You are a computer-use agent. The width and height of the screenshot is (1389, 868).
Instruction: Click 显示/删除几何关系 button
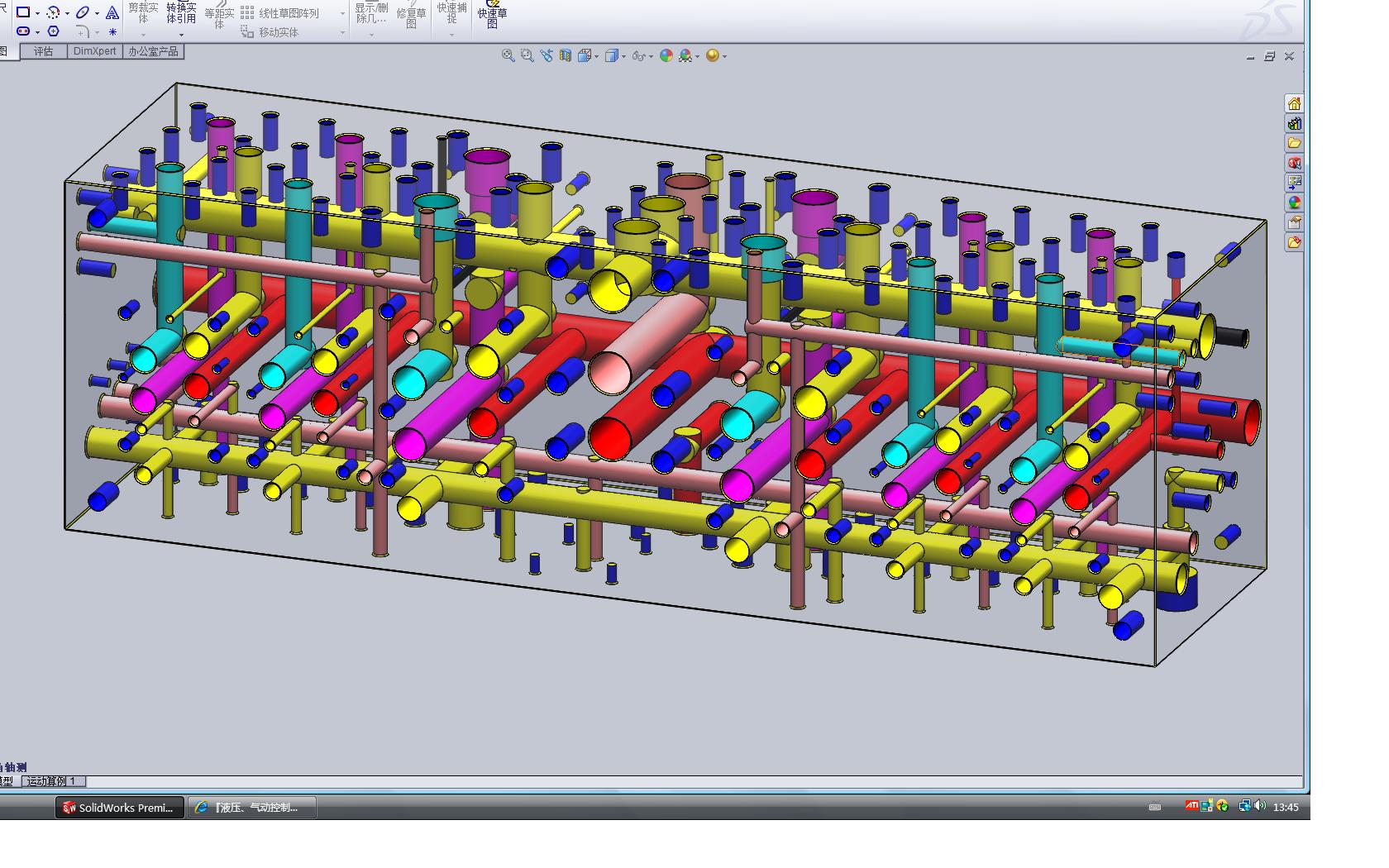coord(371,12)
